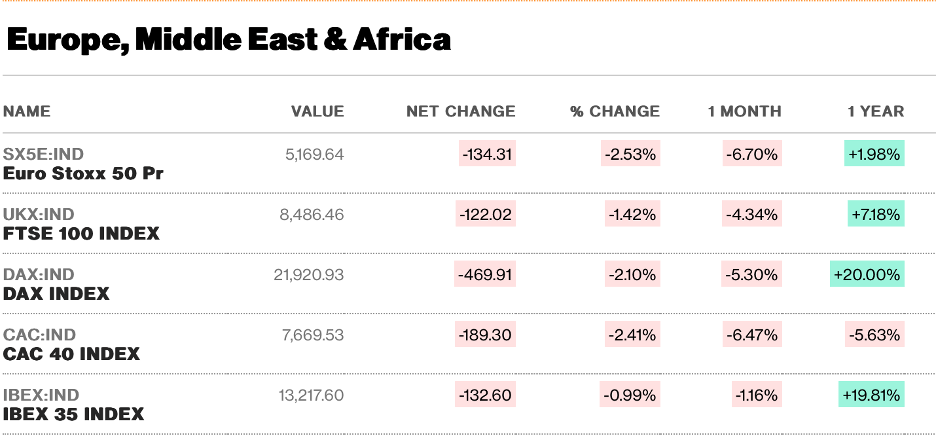This screenshot has width=936, height=436.
Task: Click the IBEX:IND ticker symbol
Action: [41, 394]
